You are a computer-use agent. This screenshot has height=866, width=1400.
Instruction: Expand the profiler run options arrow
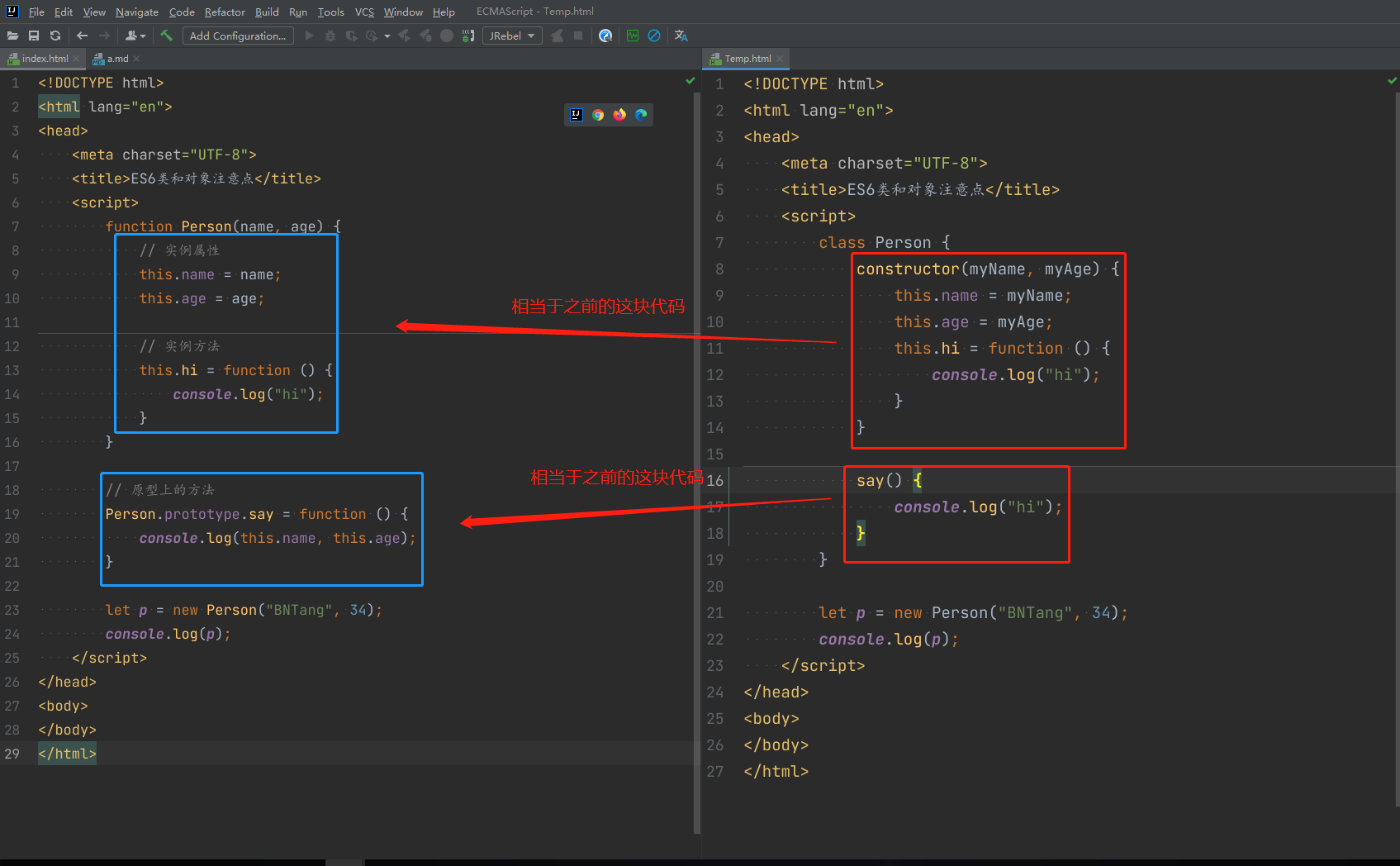pyautogui.click(x=387, y=36)
